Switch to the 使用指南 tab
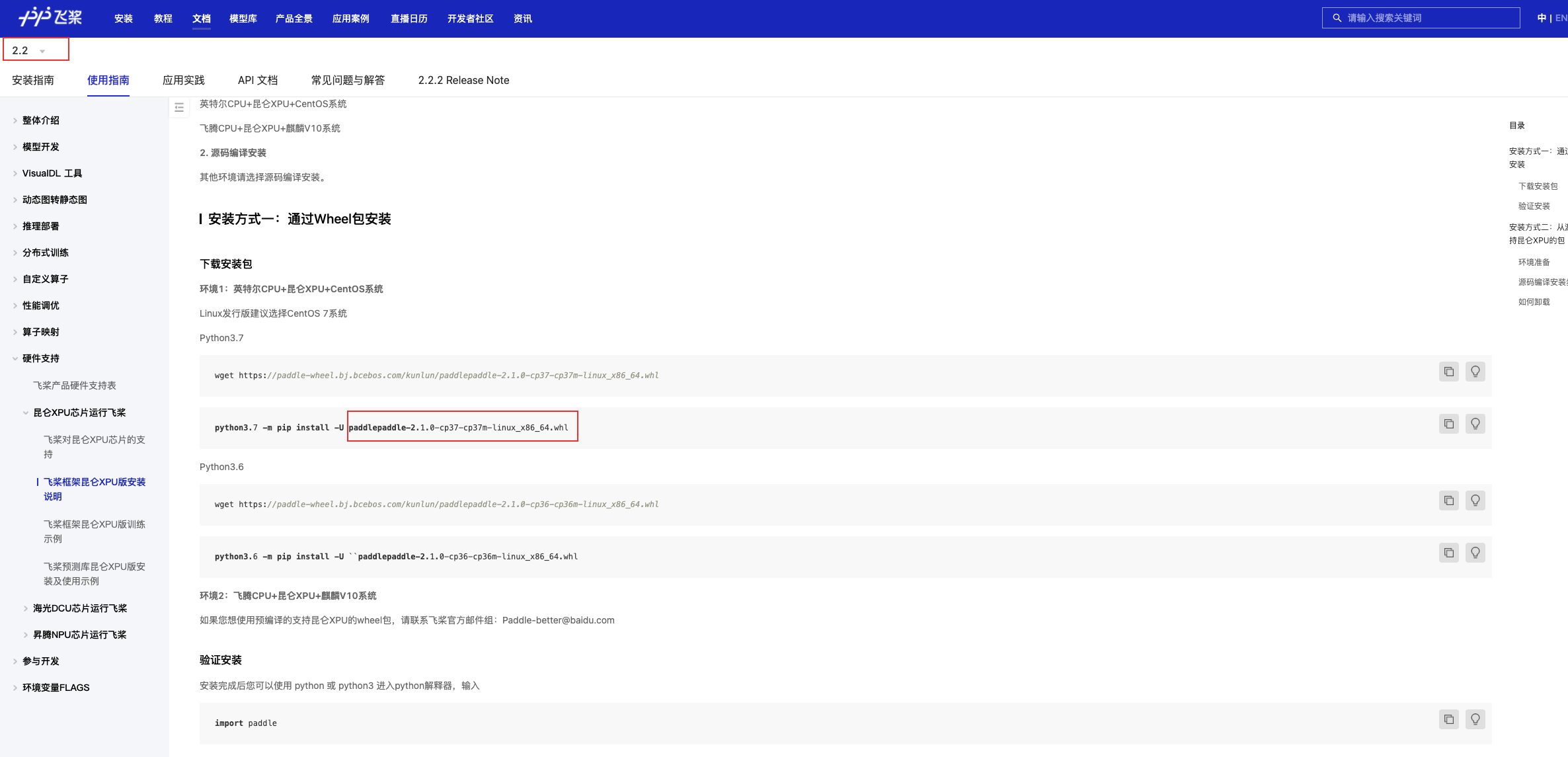 click(108, 80)
